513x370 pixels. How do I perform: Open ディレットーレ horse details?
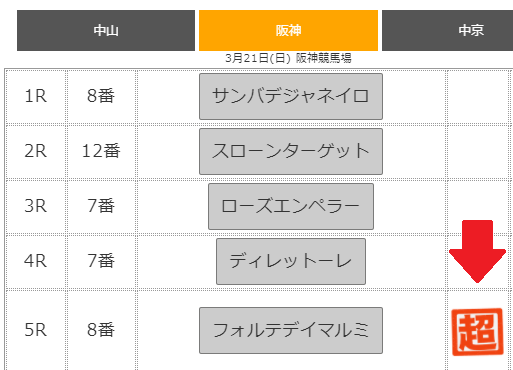click(291, 261)
